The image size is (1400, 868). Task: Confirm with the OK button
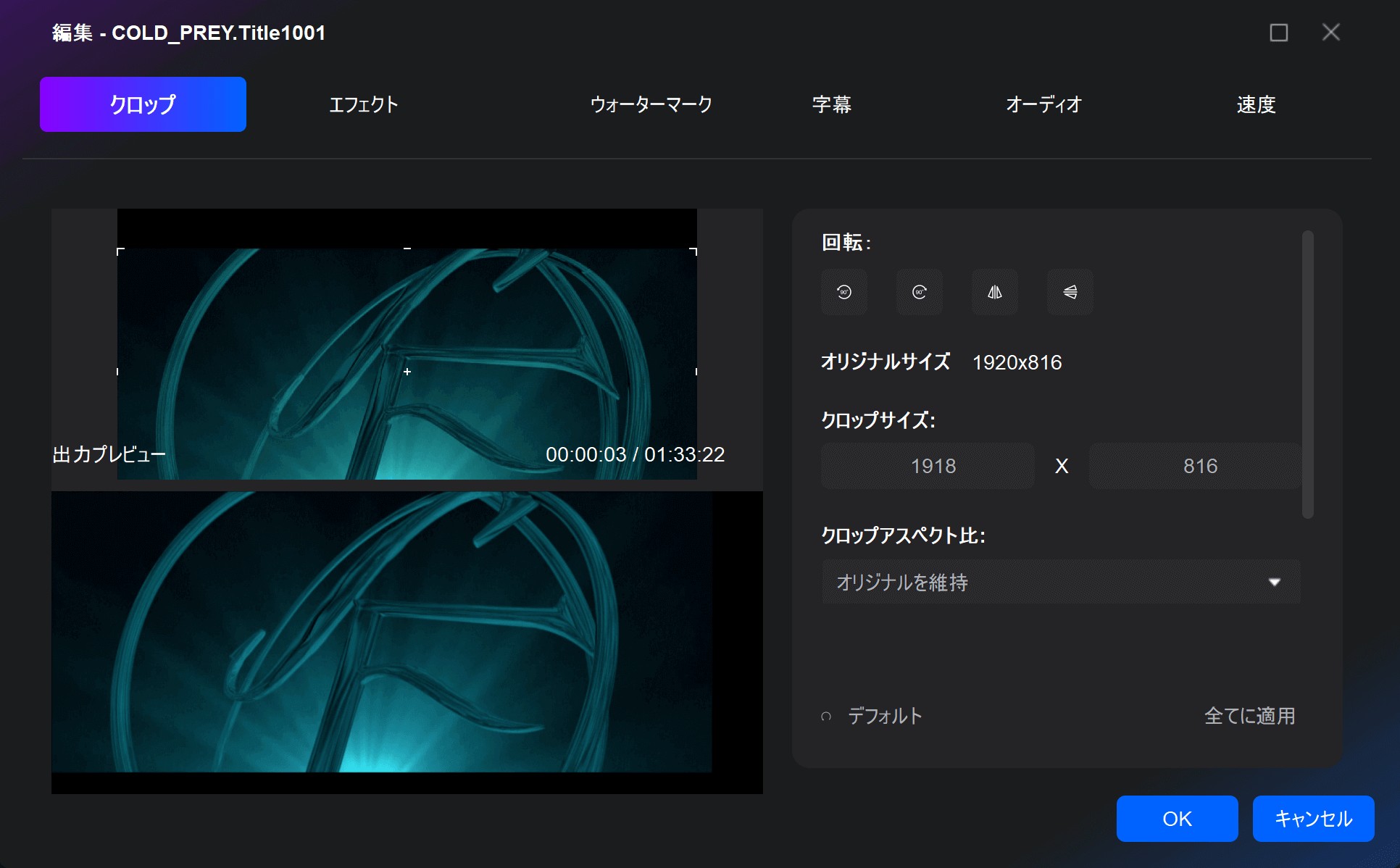1177,819
